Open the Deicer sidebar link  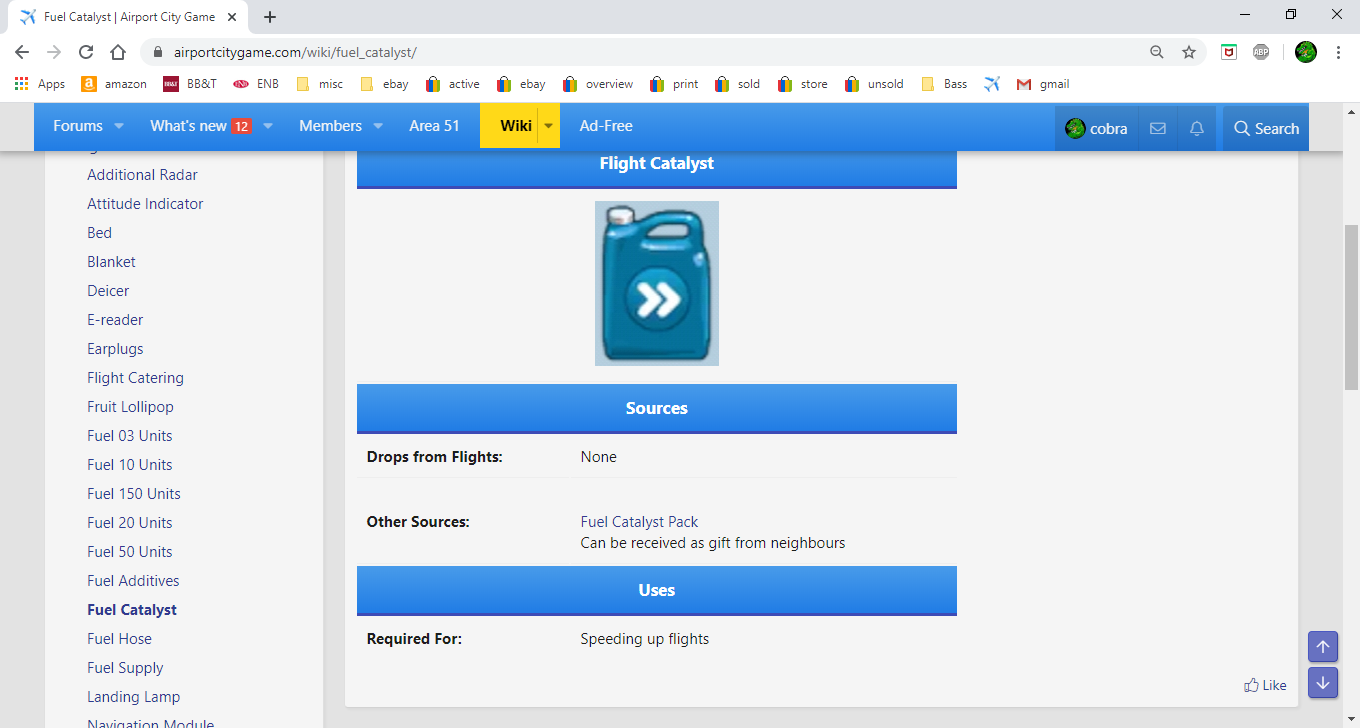pyautogui.click(x=108, y=291)
